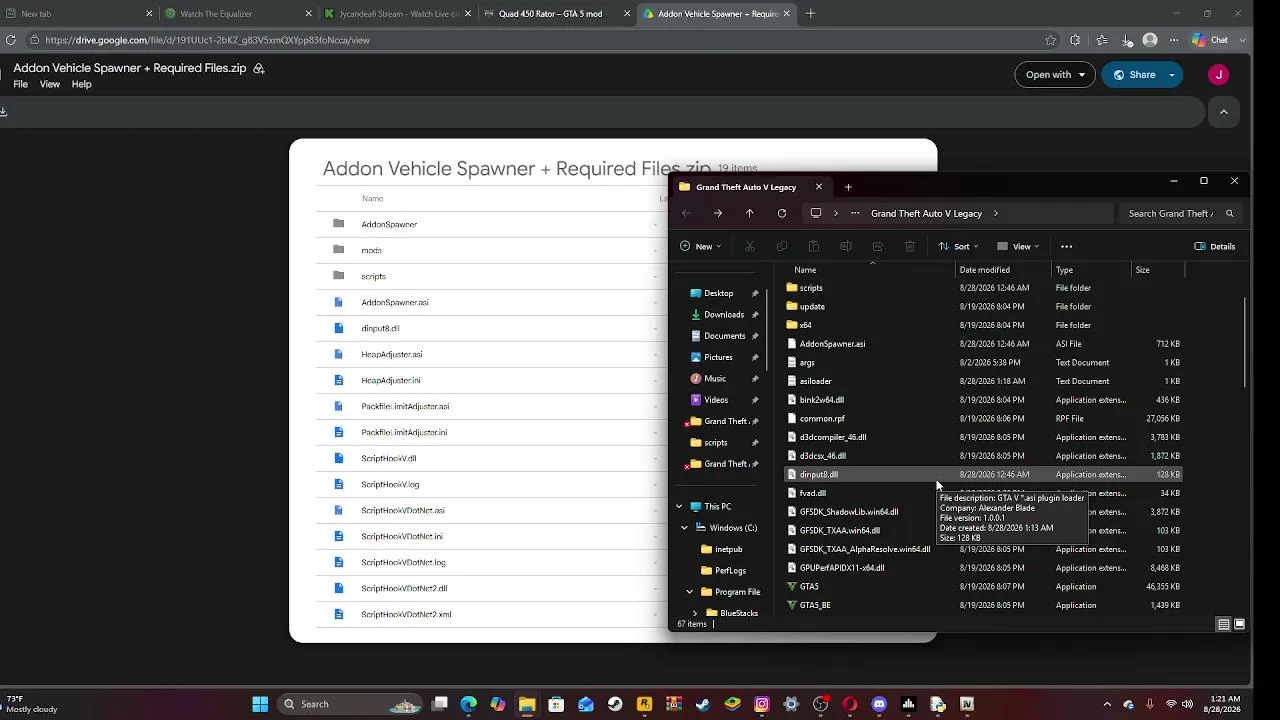Screen dimensions: 1280x720
Task: Open the View dropdown in File Explorer
Action: click(x=1018, y=246)
